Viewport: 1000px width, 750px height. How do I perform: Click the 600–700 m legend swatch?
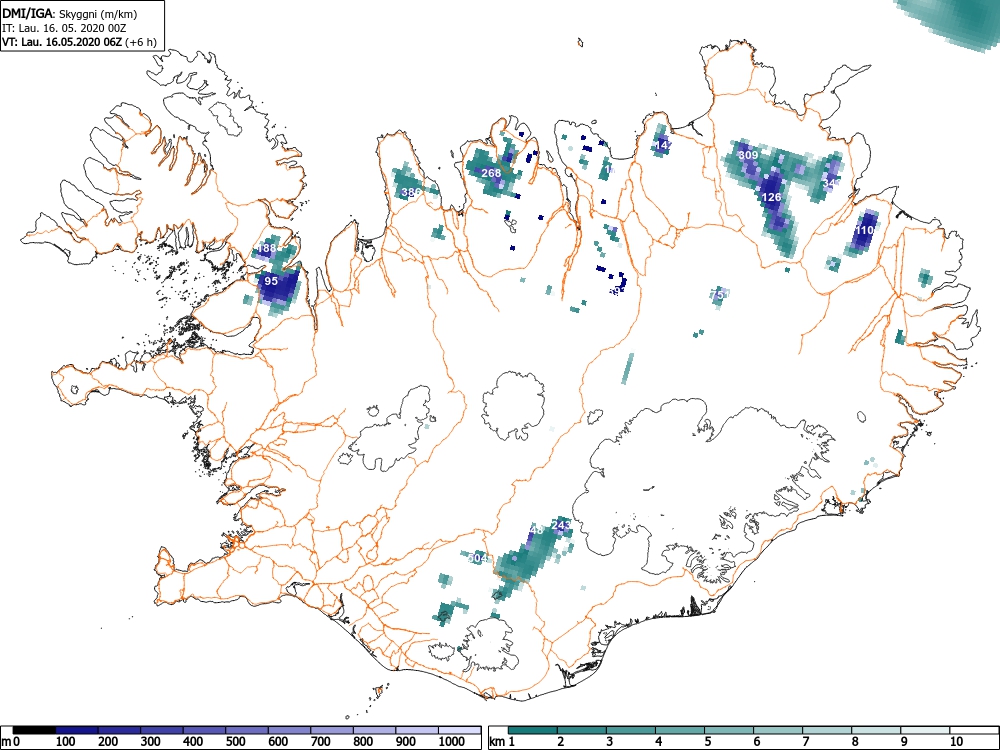click(x=290, y=730)
